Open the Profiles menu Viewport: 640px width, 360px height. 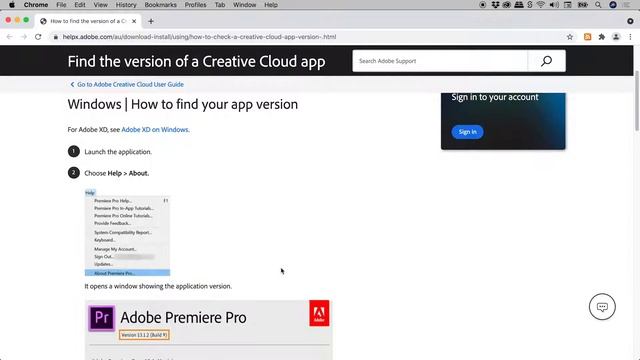click(195, 5)
